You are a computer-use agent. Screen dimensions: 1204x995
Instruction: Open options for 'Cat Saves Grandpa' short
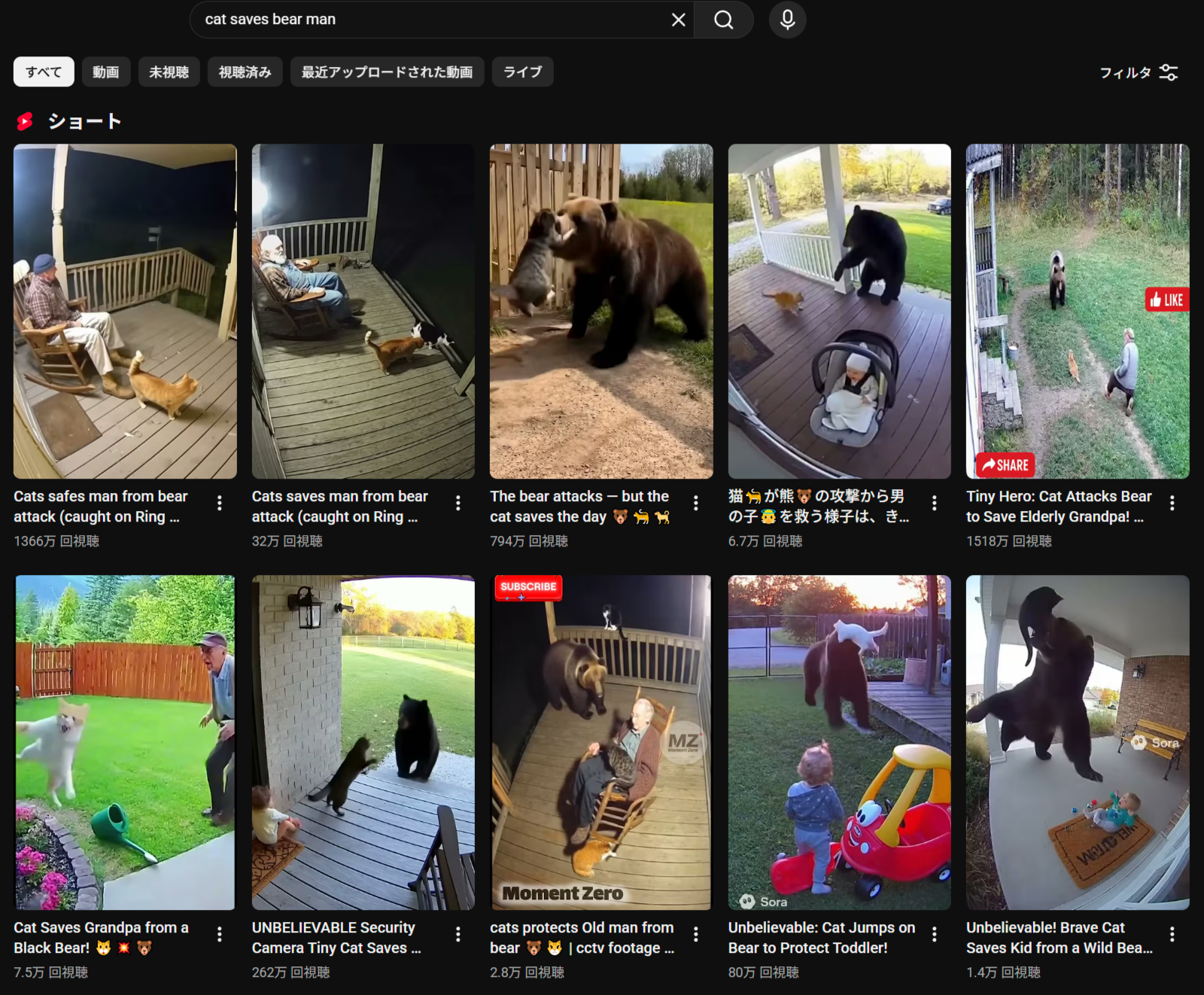220,934
